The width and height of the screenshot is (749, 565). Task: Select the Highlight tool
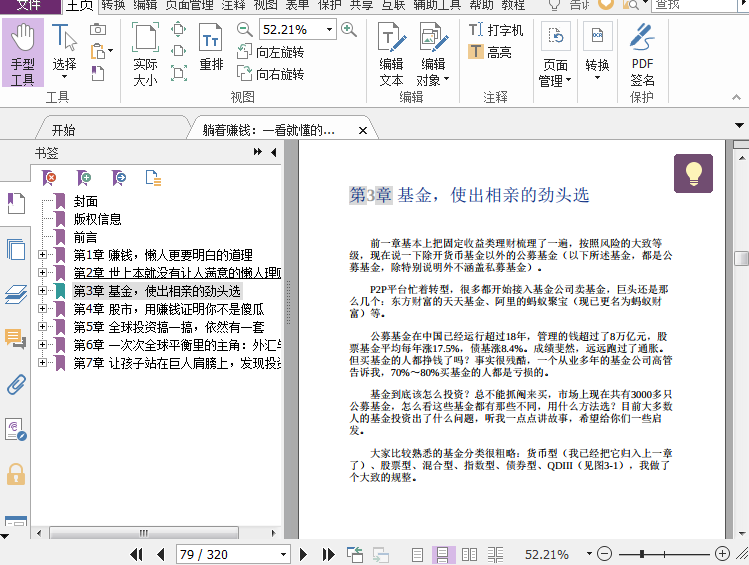pyautogui.click(x=490, y=52)
